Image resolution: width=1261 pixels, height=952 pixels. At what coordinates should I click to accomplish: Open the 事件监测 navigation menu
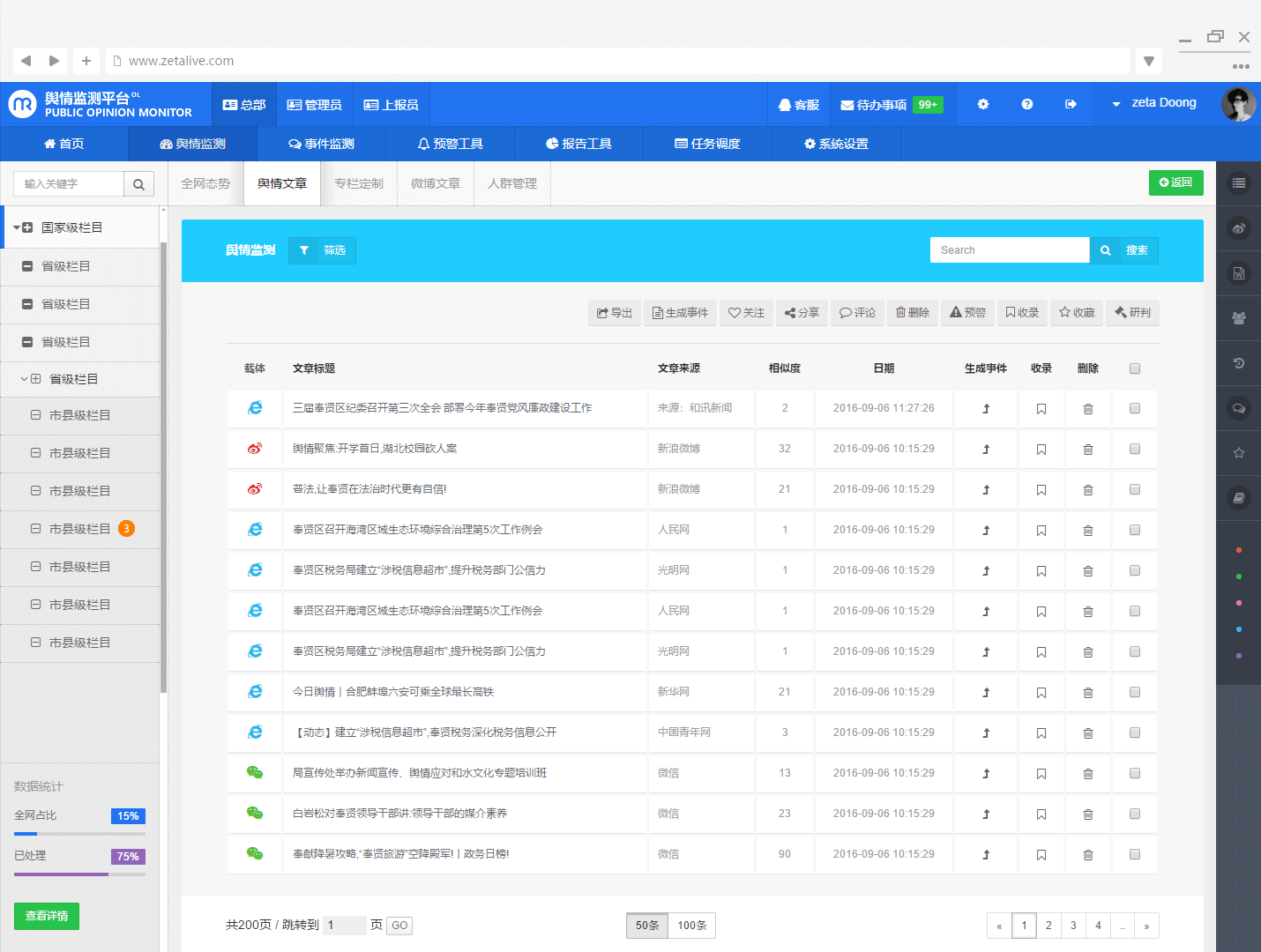coord(321,144)
